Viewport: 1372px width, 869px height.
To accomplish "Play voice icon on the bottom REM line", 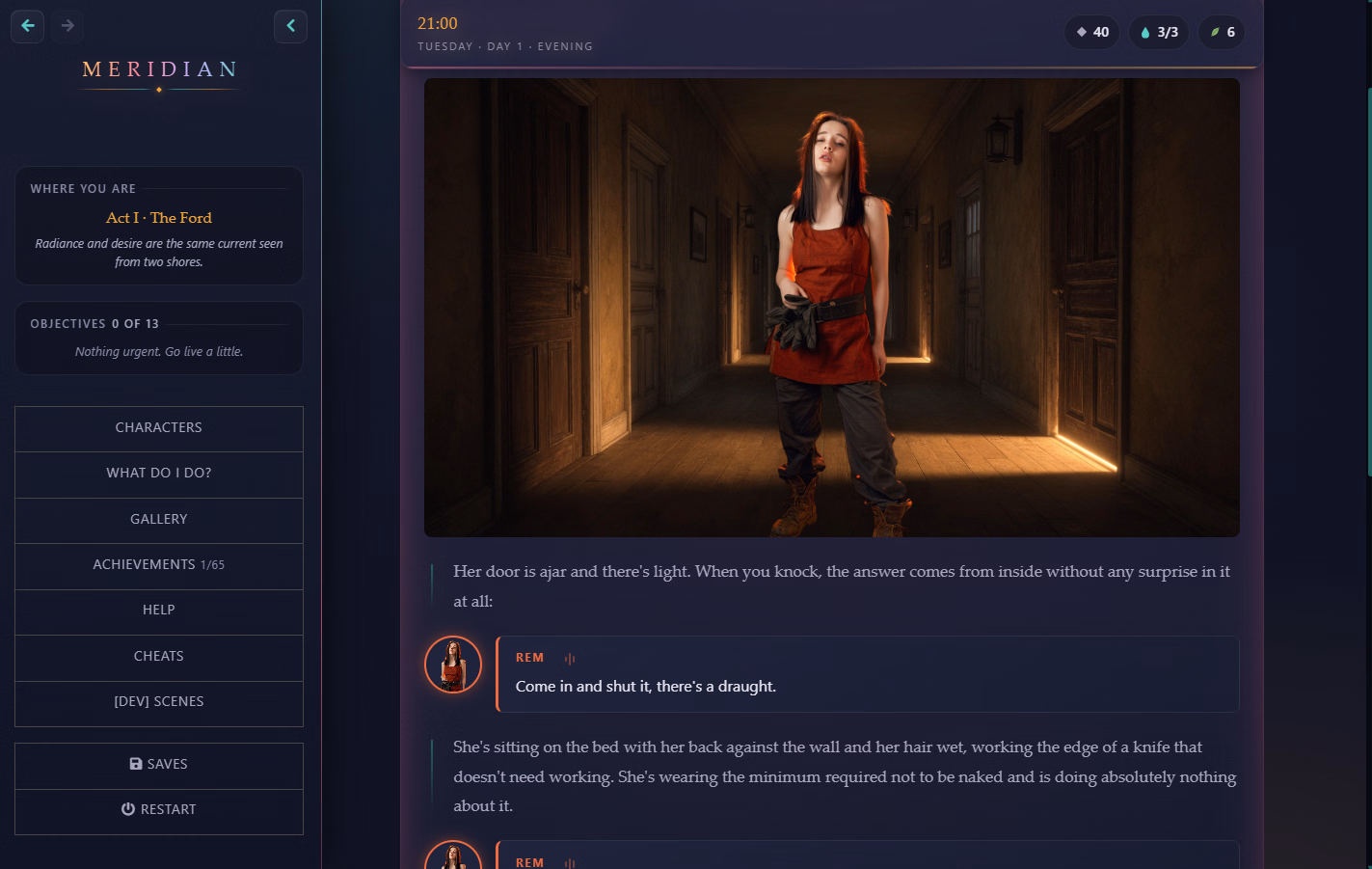I will click(570, 863).
